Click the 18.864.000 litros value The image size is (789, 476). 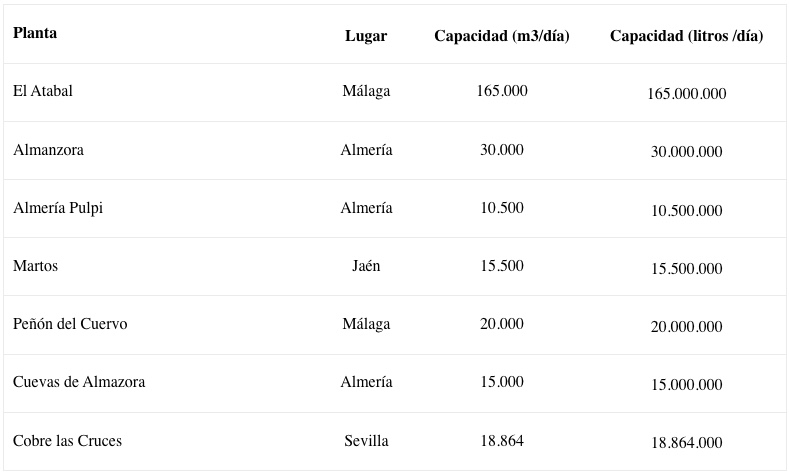pyautogui.click(x=686, y=443)
